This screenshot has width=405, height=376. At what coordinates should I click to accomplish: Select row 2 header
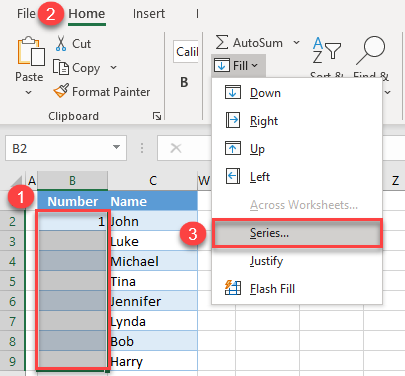pos(12,221)
